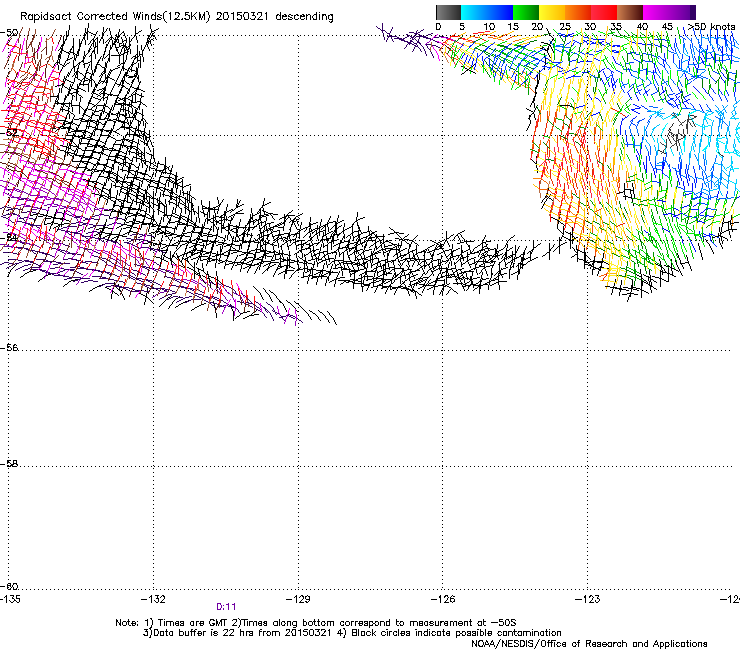Screen dimensions: 740x650
Task: Click the dark purple 45-50 knots legend segment
Action: point(682,12)
